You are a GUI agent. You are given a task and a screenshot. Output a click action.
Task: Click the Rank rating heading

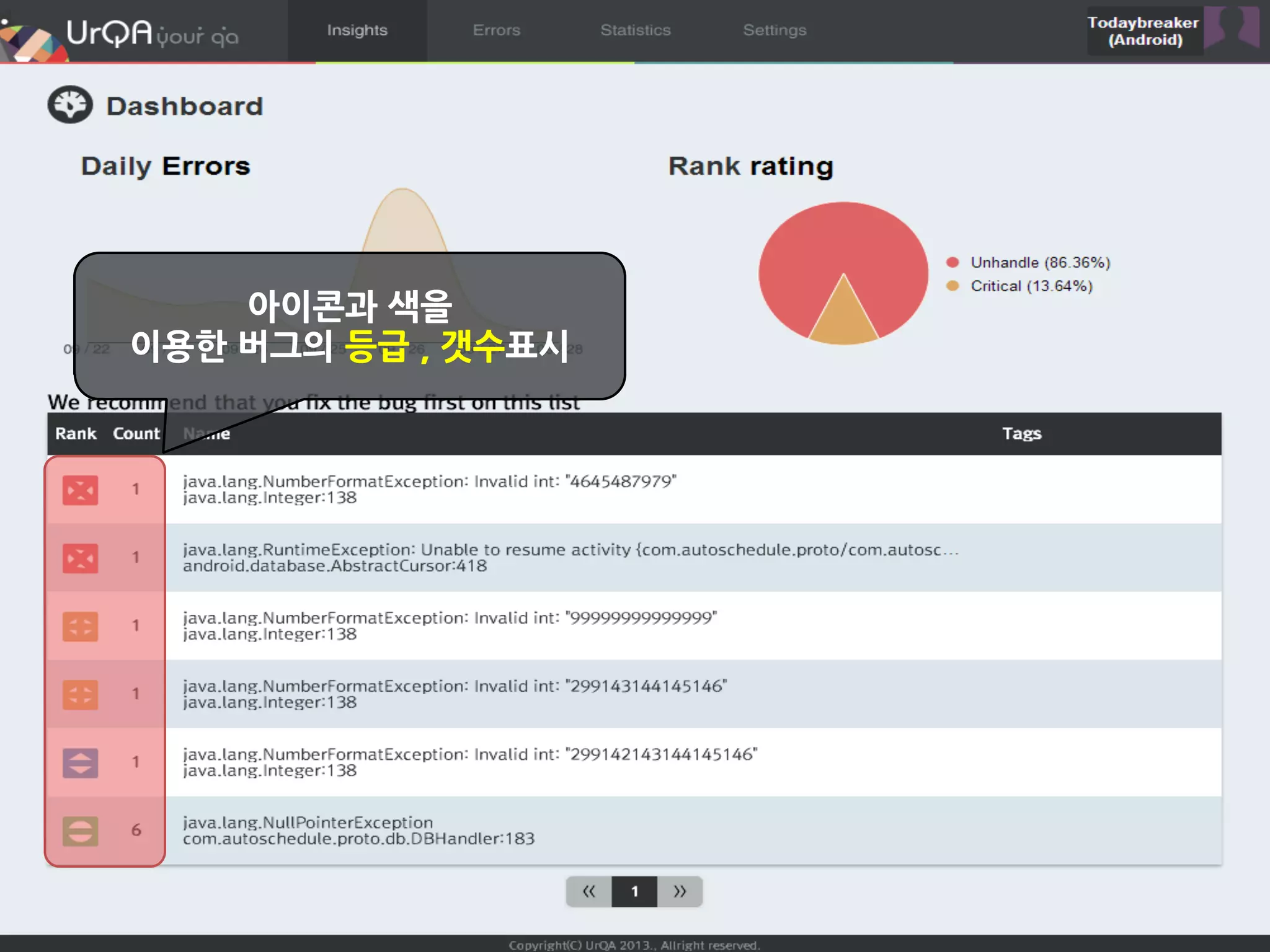[x=750, y=166]
